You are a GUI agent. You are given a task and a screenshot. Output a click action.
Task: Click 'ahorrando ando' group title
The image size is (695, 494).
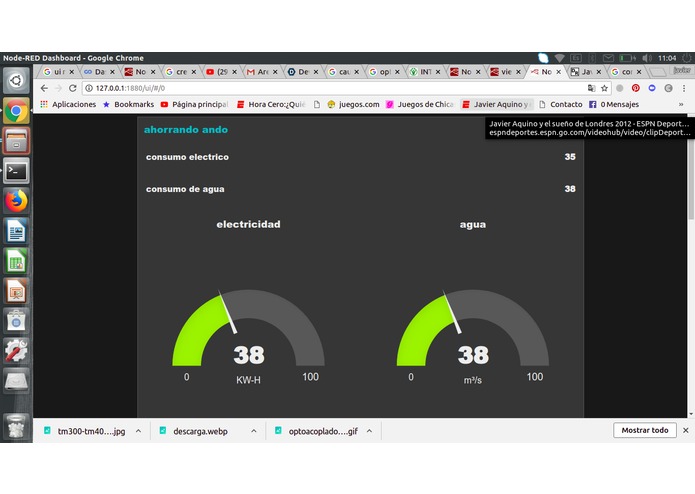(186, 130)
